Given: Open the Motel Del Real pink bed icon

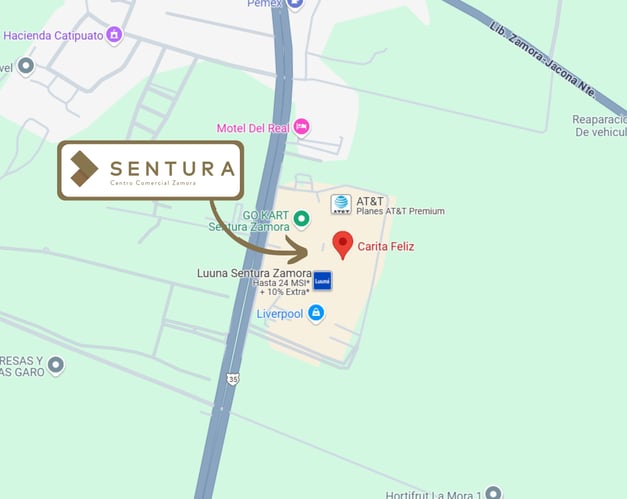Looking at the screenshot, I should click(302, 128).
